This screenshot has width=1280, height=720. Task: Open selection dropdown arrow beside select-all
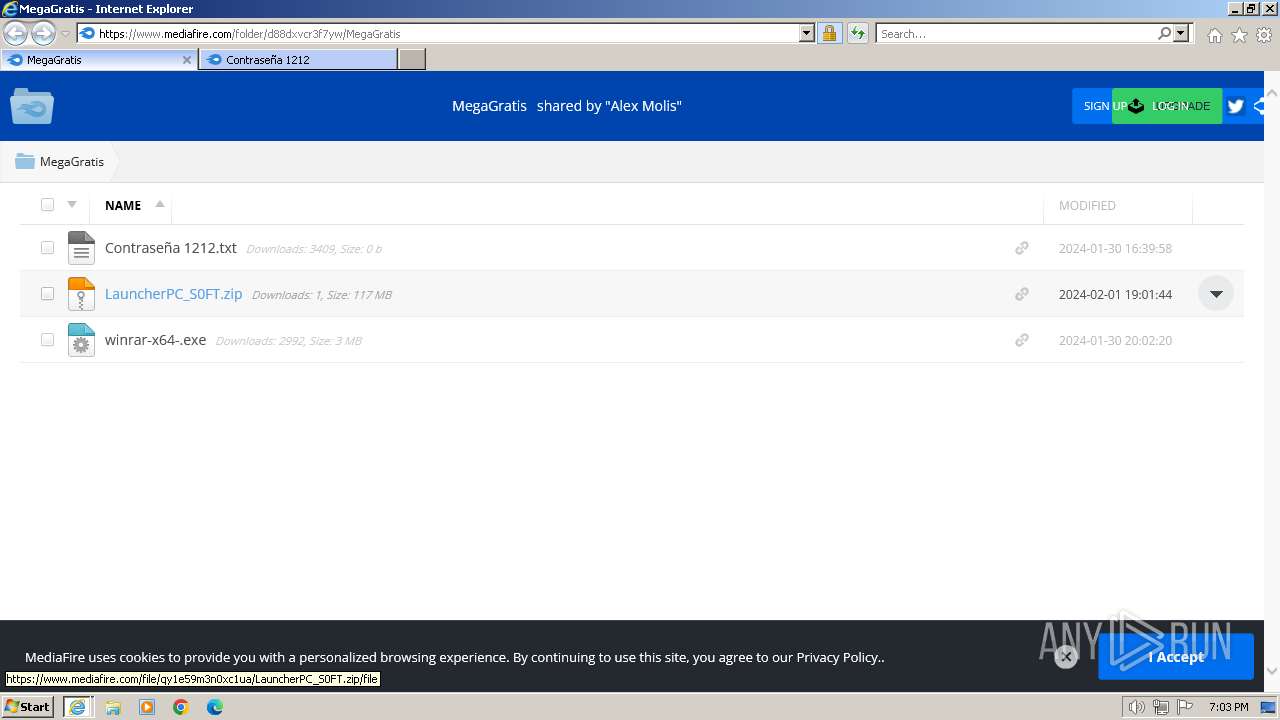(72, 205)
